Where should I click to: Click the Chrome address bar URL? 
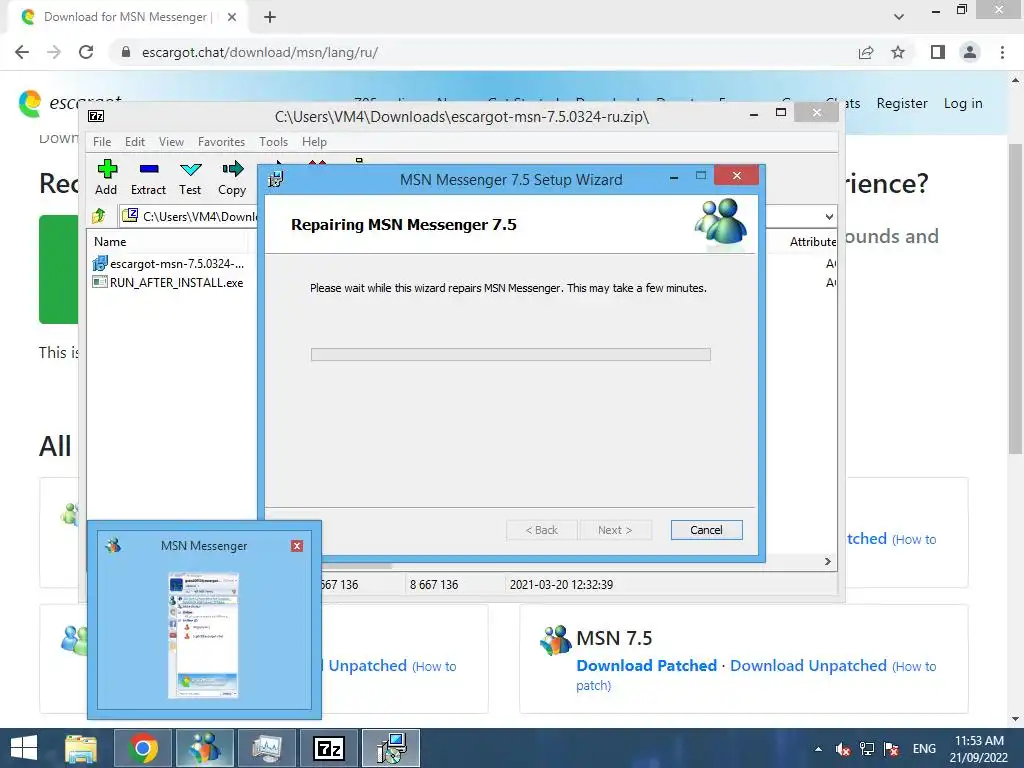[260, 52]
